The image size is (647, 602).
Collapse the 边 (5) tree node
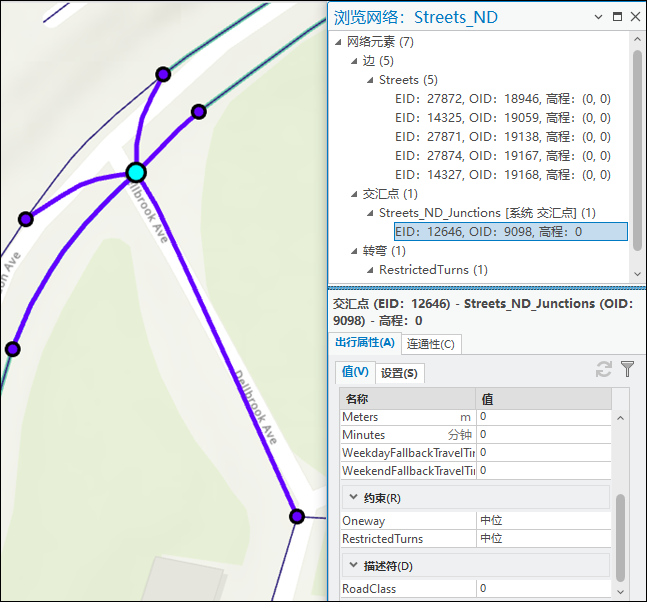point(353,61)
